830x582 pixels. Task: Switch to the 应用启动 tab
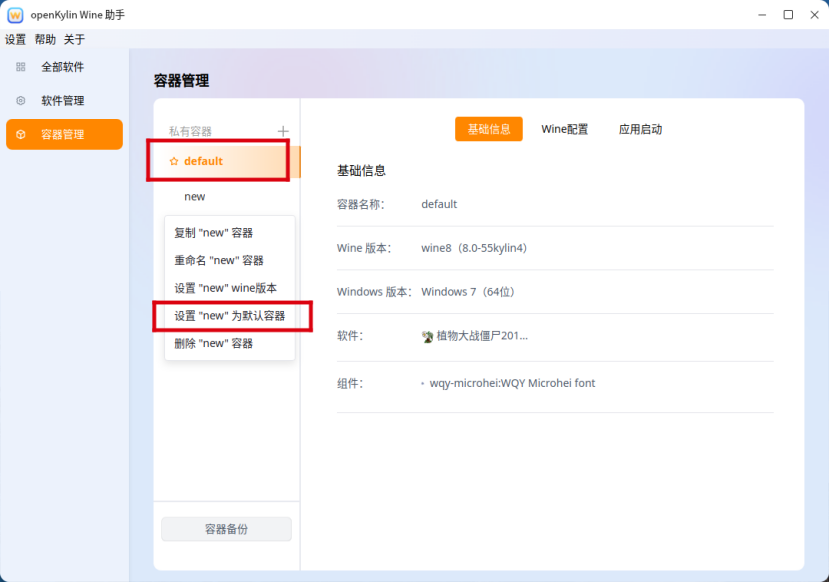[640, 129]
